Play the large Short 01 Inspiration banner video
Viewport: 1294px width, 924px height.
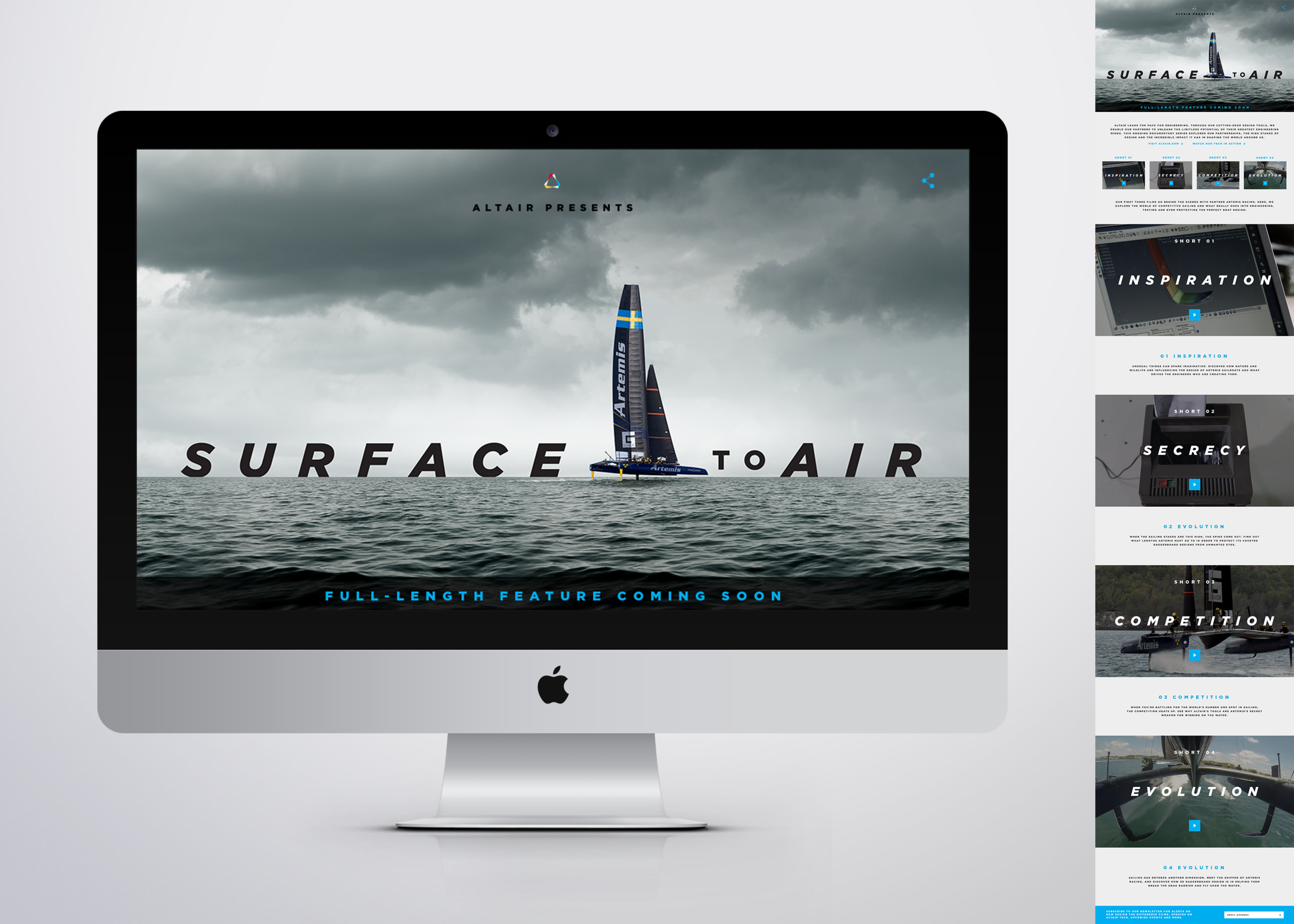coord(1195,315)
